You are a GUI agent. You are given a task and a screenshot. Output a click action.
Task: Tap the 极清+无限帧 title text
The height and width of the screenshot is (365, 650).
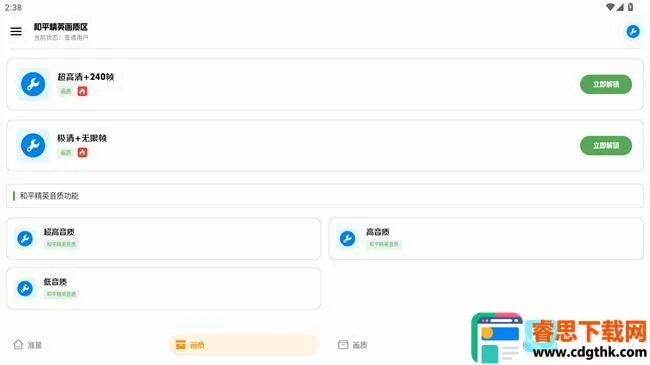(x=82, y=138)
